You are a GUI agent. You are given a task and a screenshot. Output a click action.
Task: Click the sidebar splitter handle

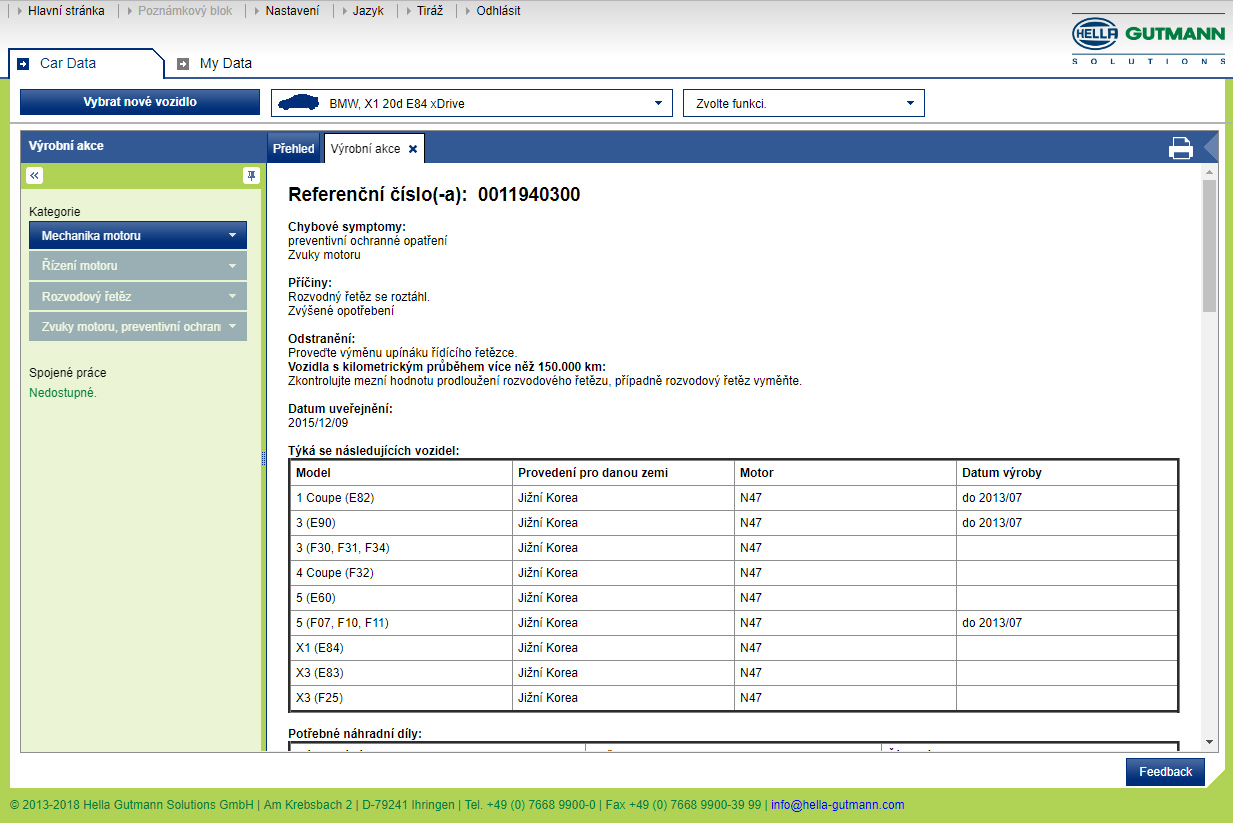click(263, 457)
